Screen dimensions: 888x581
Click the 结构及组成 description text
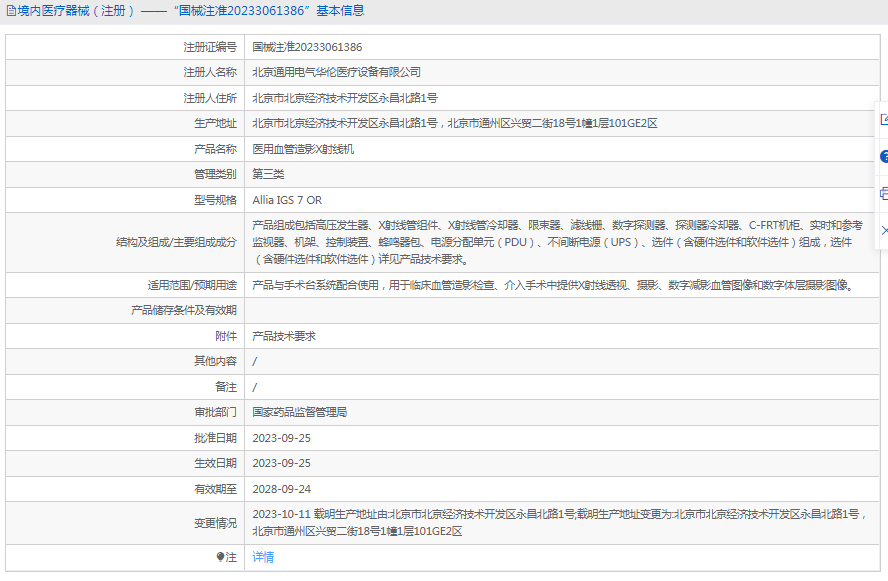pyautogui.click(x=557, y=242)
